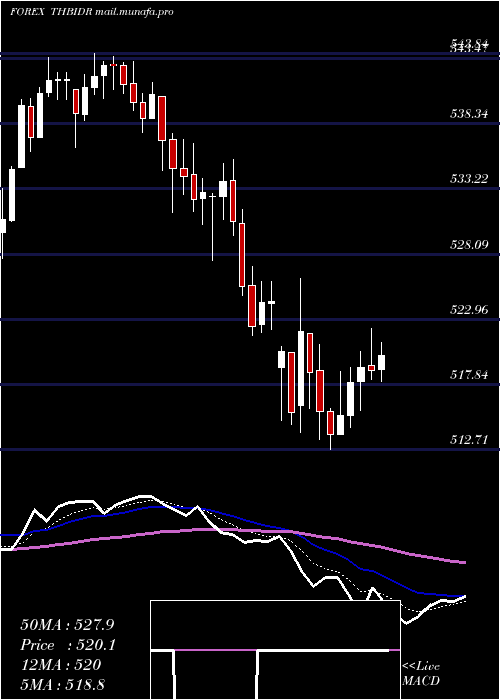Image resolution: width=500 pixels, height=700 pixels.
Task: Click the 512.71 price level label
Action: click(x=468, y=440)
